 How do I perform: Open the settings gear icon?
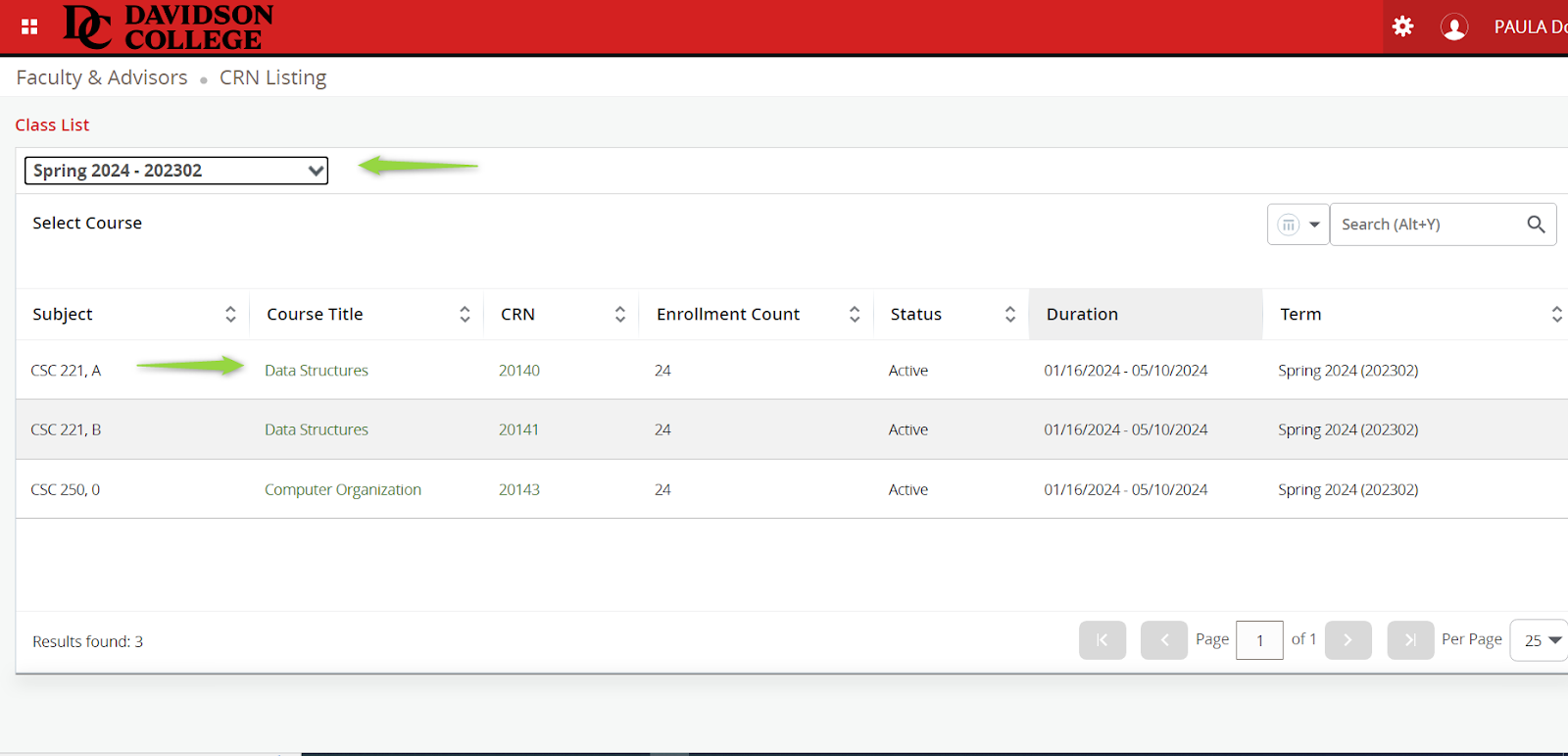pos(1403,26)
